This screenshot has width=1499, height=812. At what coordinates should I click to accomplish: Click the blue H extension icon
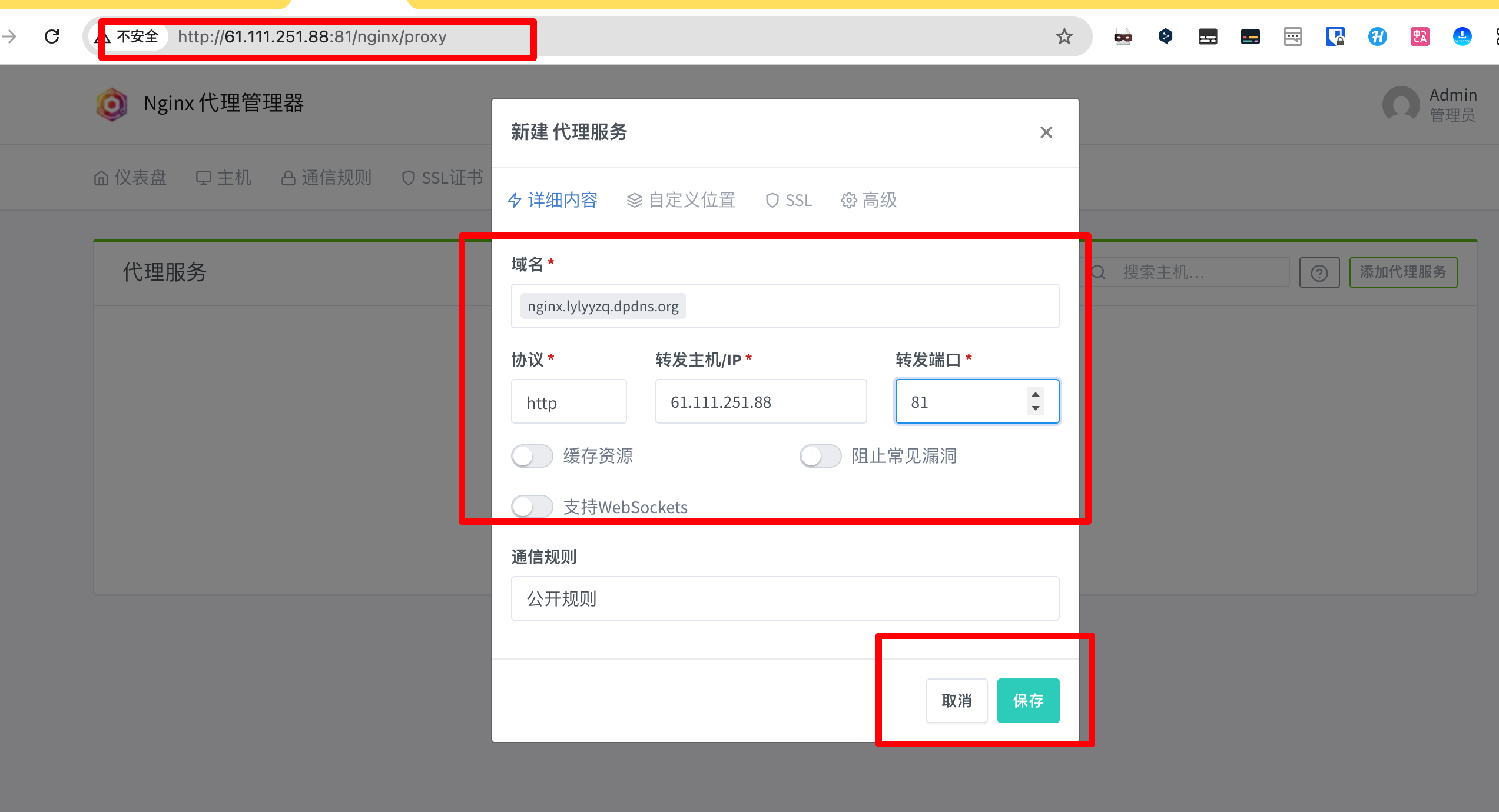pyautogui.click(x=1377, y=36)
